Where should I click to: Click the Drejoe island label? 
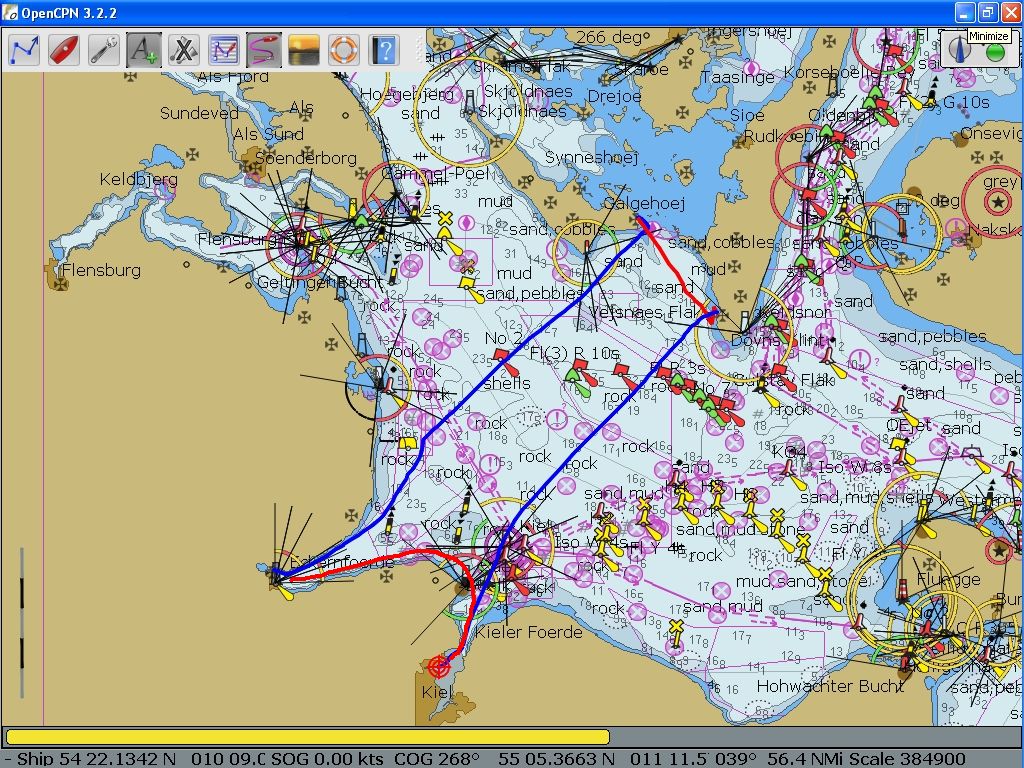tap(614, 97)
